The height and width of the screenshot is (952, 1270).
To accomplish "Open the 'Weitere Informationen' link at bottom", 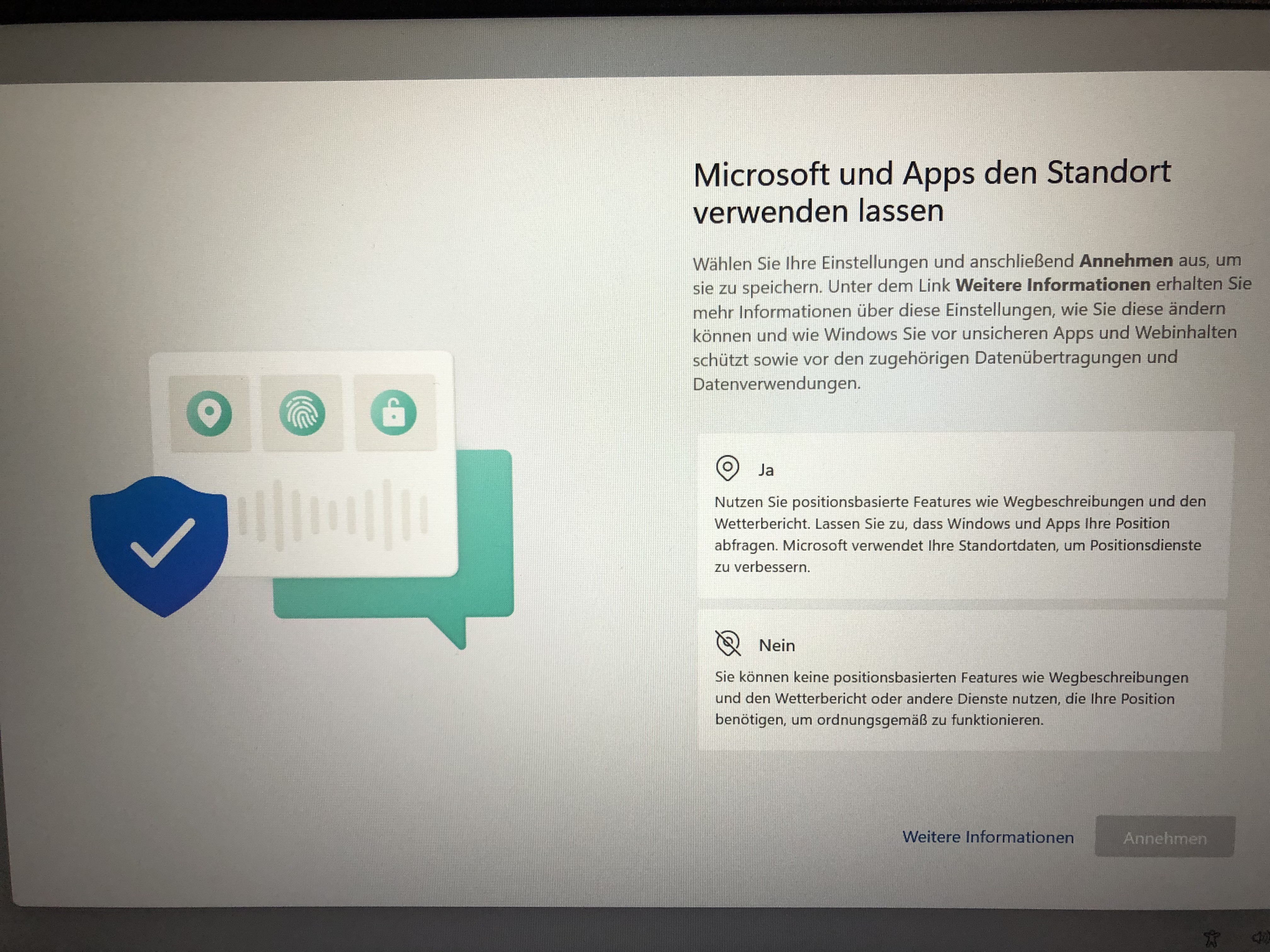I will click(x=987, y=837).
